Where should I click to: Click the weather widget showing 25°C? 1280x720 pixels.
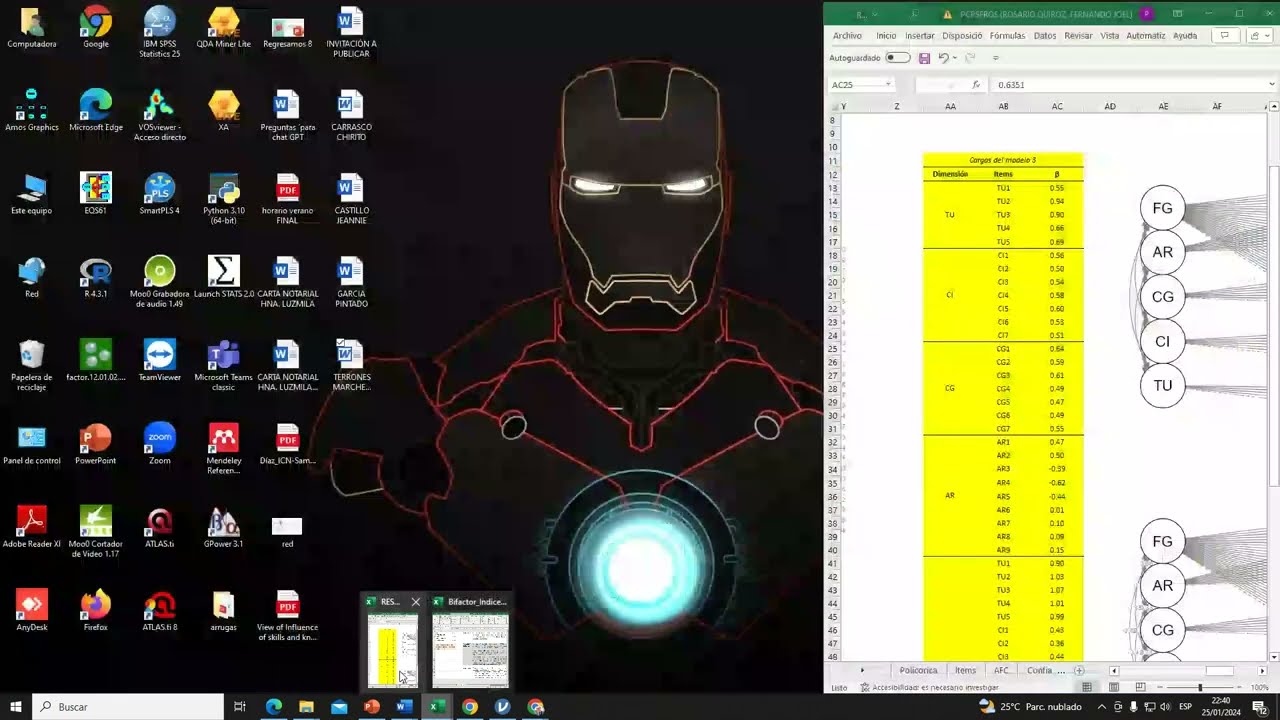(x=1030, y=707)
